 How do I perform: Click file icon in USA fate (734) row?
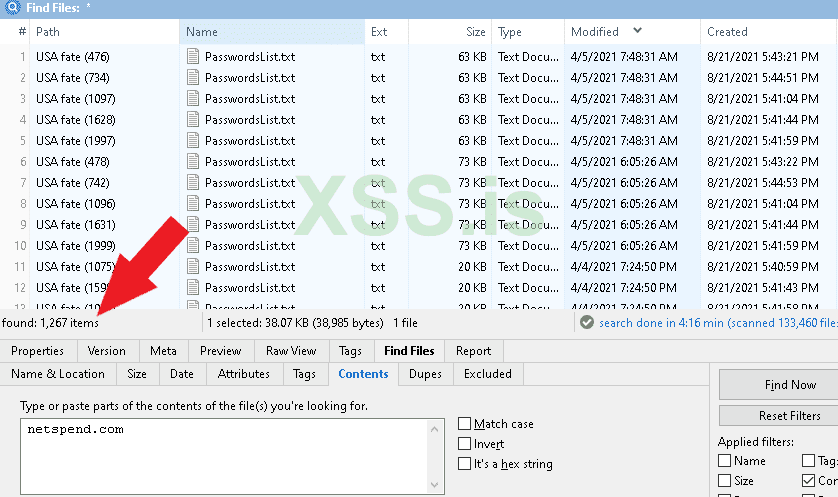tap(193, 77)
